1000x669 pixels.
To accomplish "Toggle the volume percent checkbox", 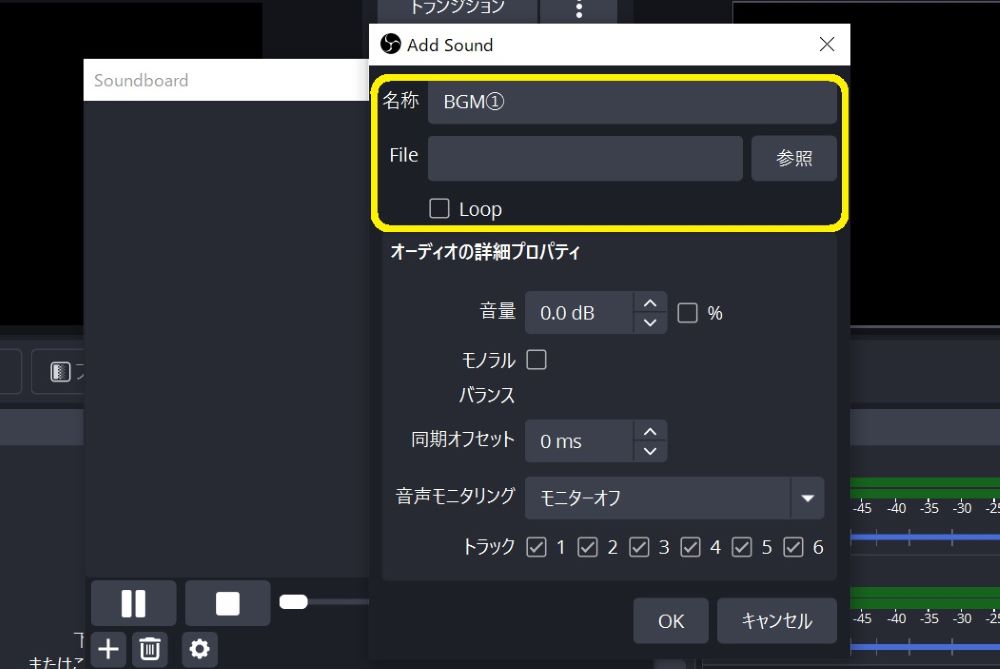I will tap(687, 313).
